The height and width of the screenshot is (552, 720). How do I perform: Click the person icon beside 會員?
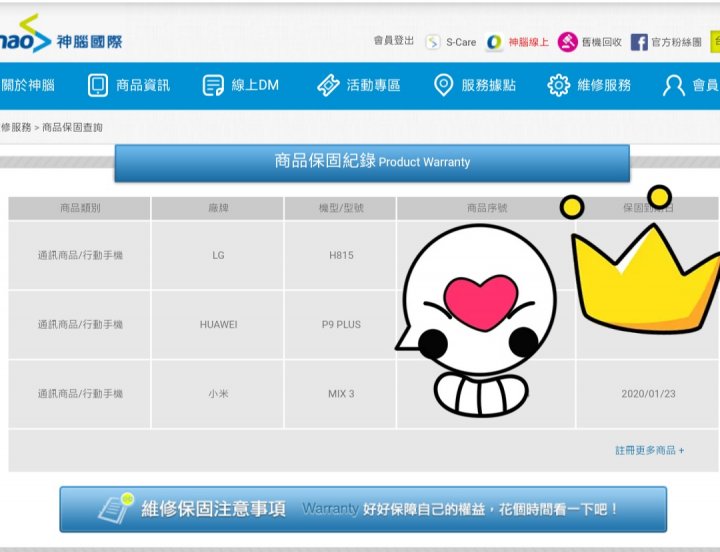pyautogui.click(x=674, y=85)
